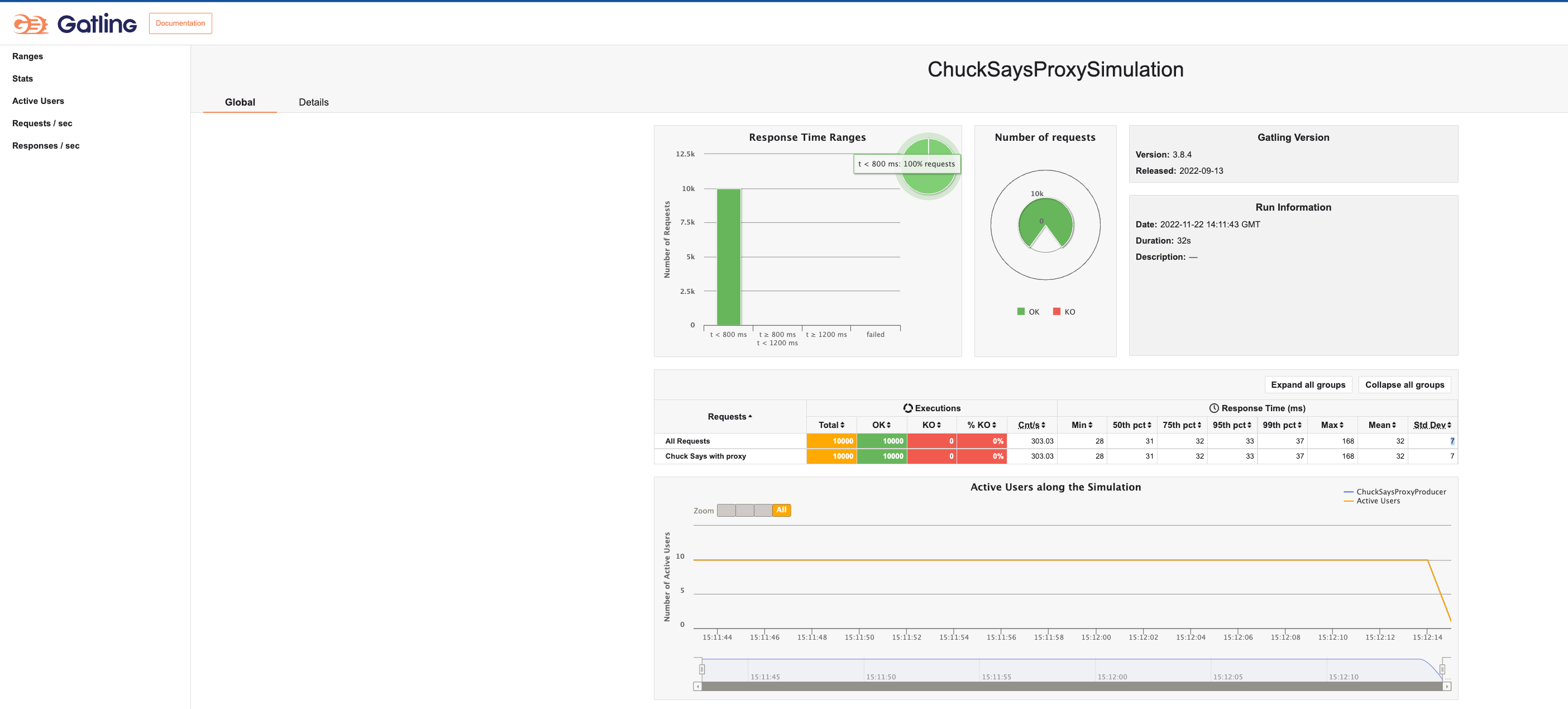Click Expand all groups button
Screen dimensions: 1568x709
(1307, 385)
